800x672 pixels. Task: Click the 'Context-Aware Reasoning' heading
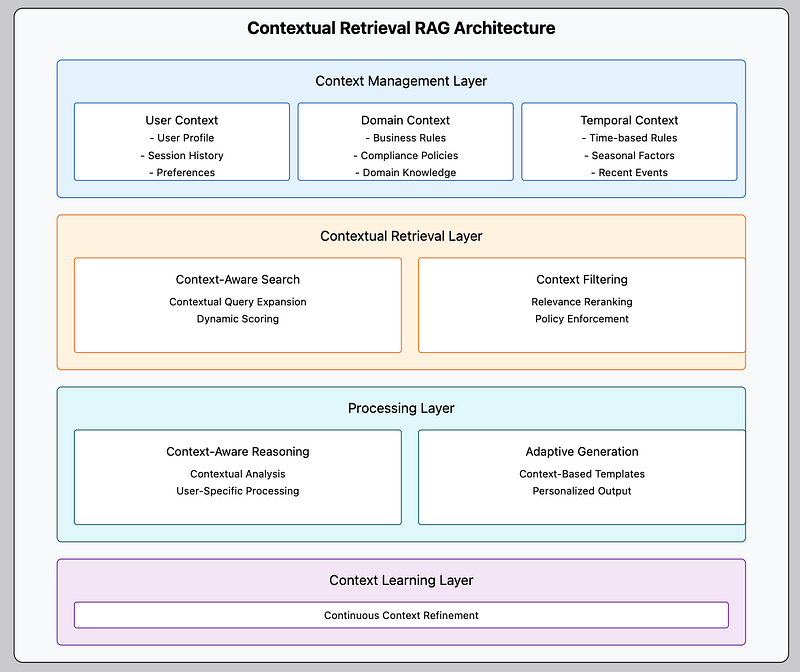pos(238,452)
